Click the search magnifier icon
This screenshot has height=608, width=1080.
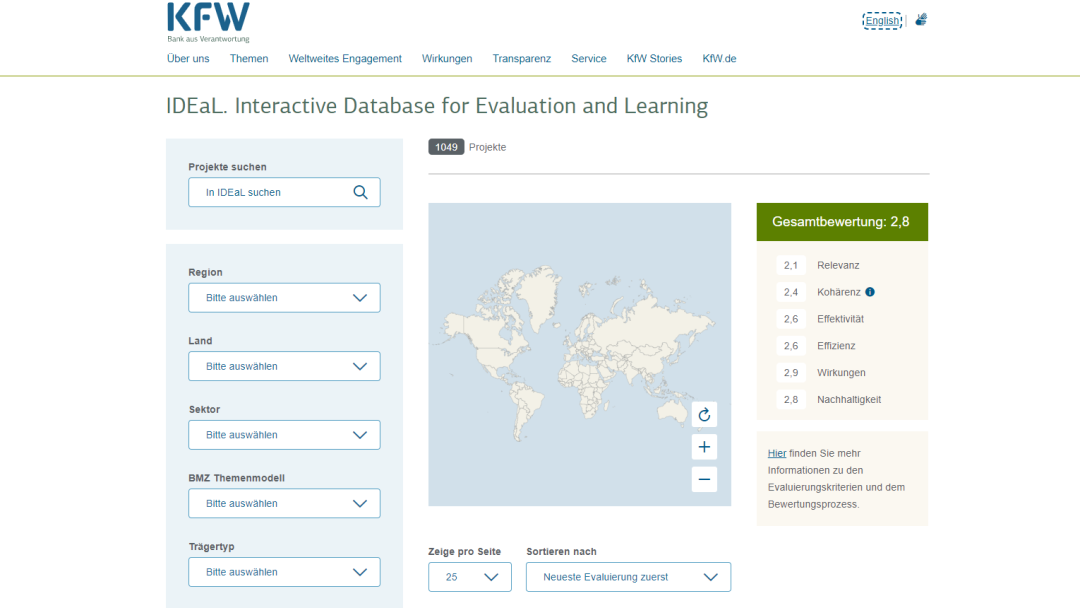[360, 192]
